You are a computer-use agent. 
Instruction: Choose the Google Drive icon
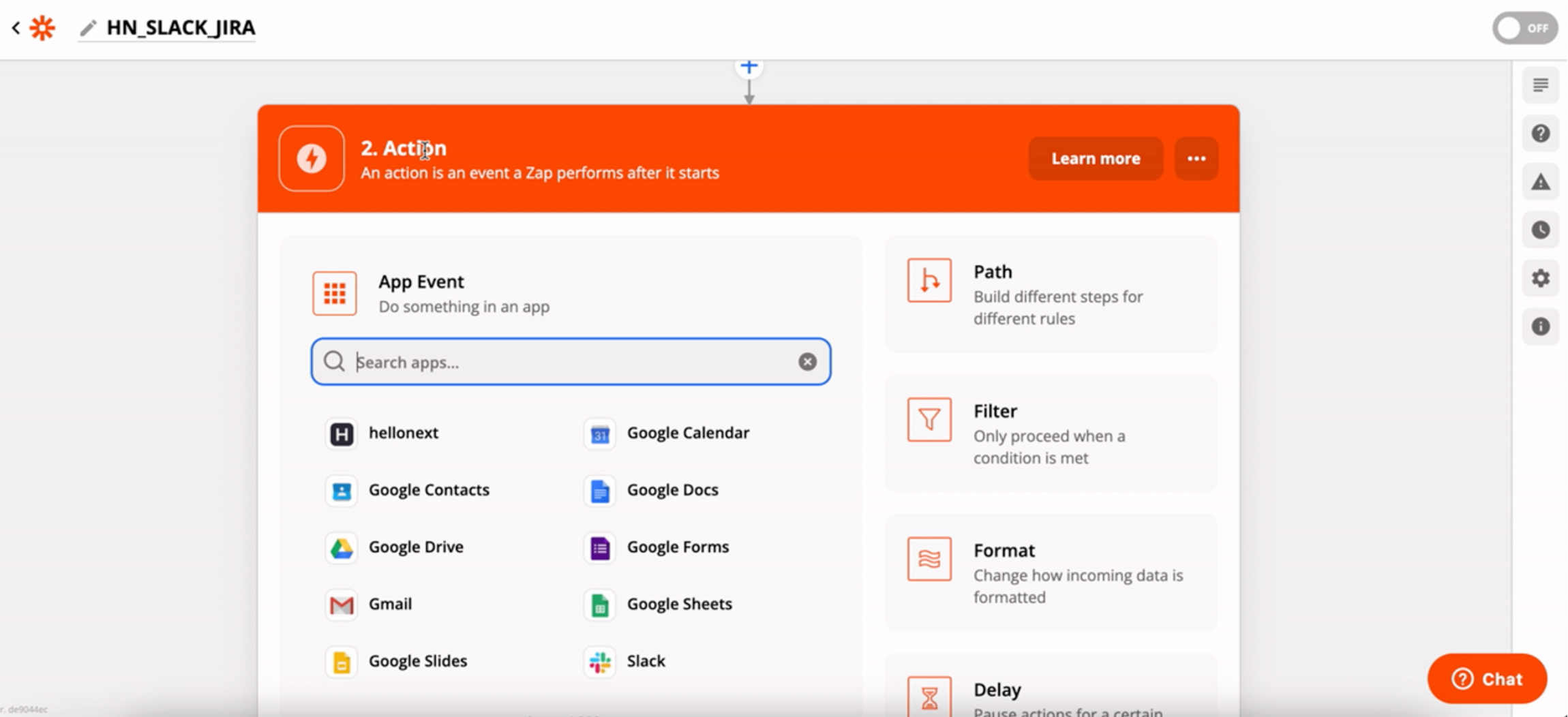342,549
